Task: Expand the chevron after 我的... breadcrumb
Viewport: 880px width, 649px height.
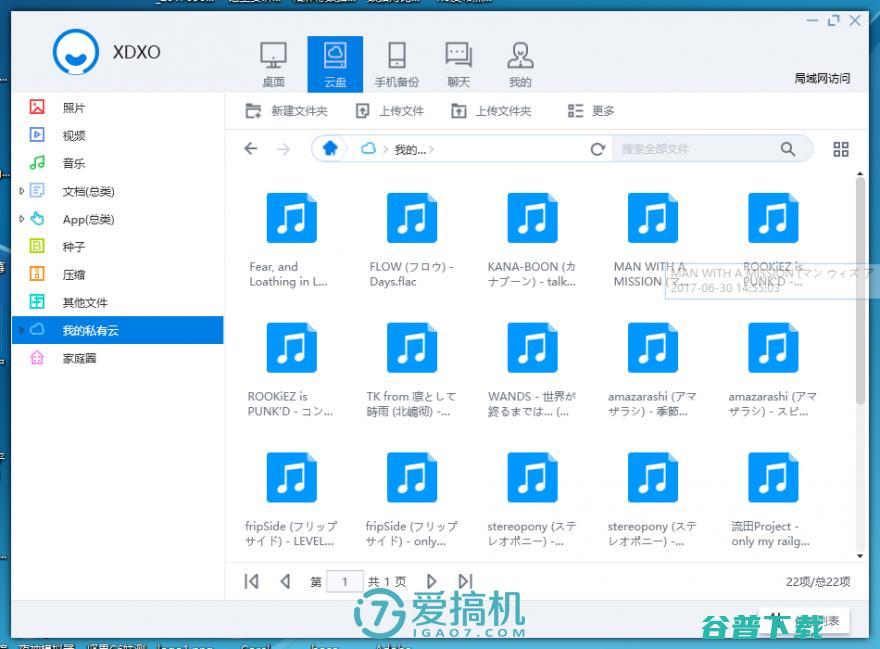Action: pyautogui.click(x=432, y=150)
